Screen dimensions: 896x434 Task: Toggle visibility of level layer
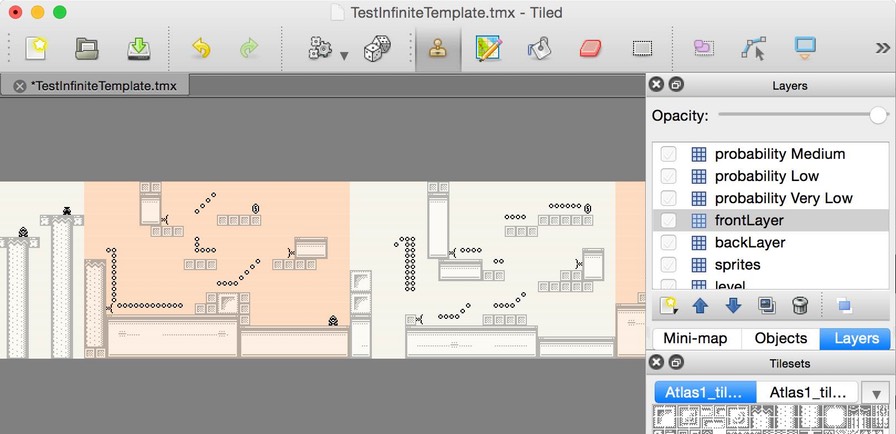pyautogui.click(x=668, y=284)
